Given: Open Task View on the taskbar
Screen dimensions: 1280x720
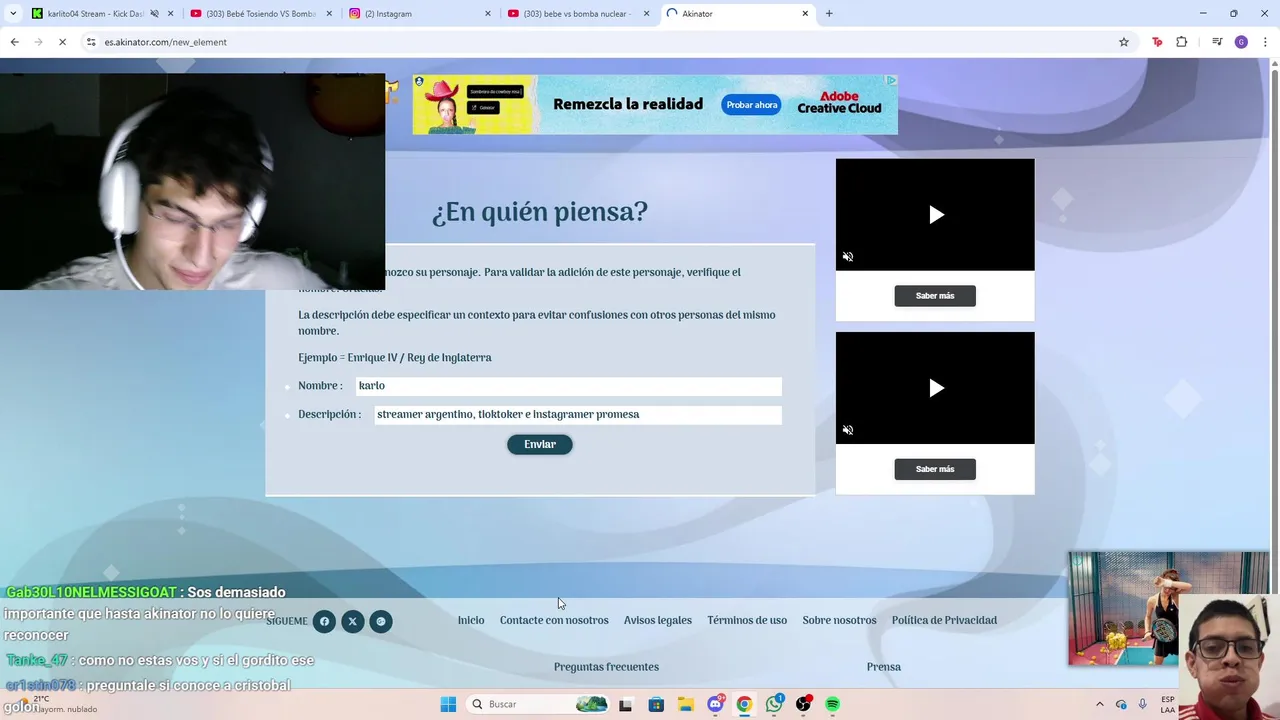Looking at the screenshot, I should pyautogui.click(x=626, y=704).
